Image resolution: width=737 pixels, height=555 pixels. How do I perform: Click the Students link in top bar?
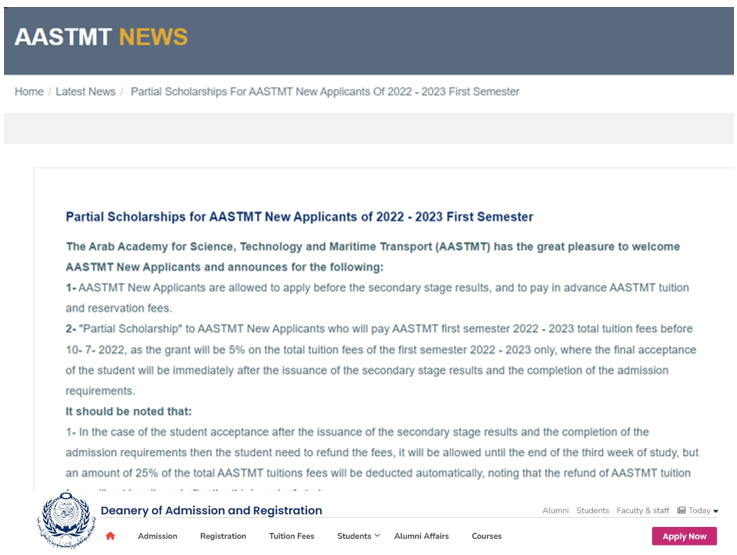point(593,510)
